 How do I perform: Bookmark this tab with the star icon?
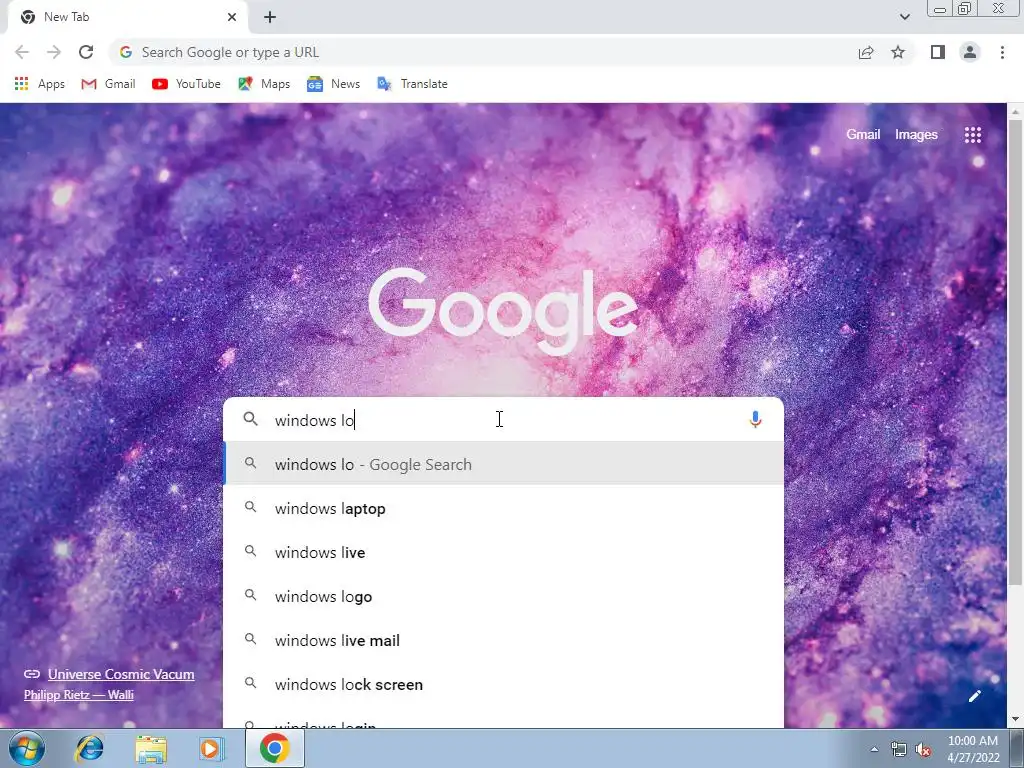(x=898, y=52)
